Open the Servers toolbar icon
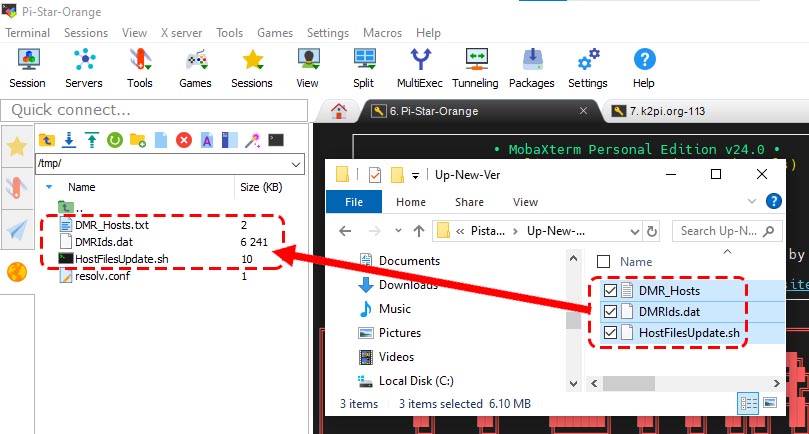809x434 pixels. tap(84, 66)
